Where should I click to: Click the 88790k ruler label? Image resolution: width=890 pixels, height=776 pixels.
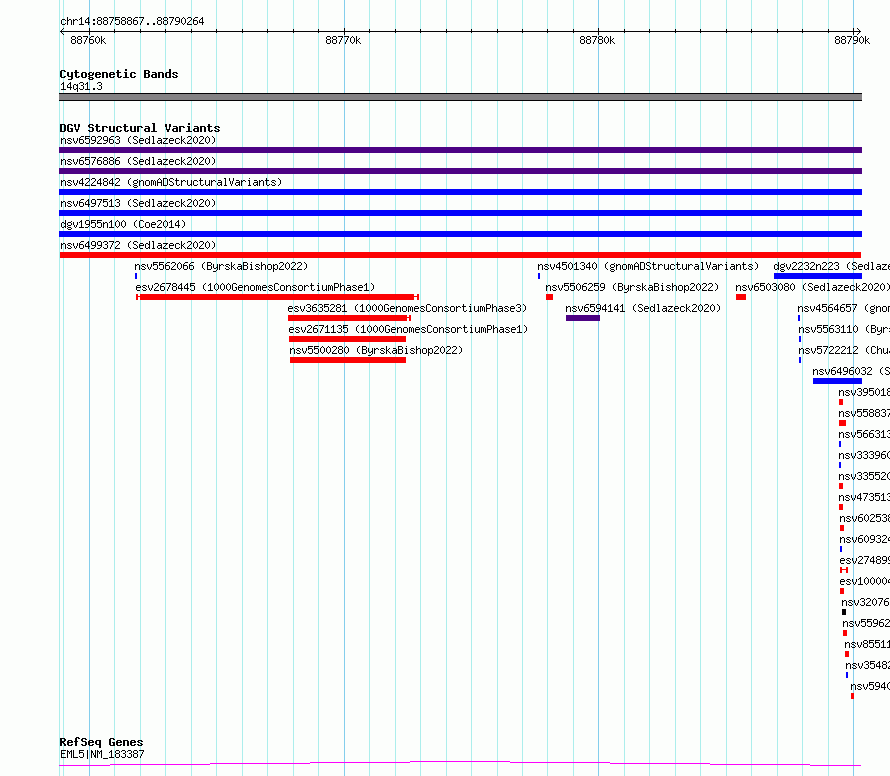(852, 40)
